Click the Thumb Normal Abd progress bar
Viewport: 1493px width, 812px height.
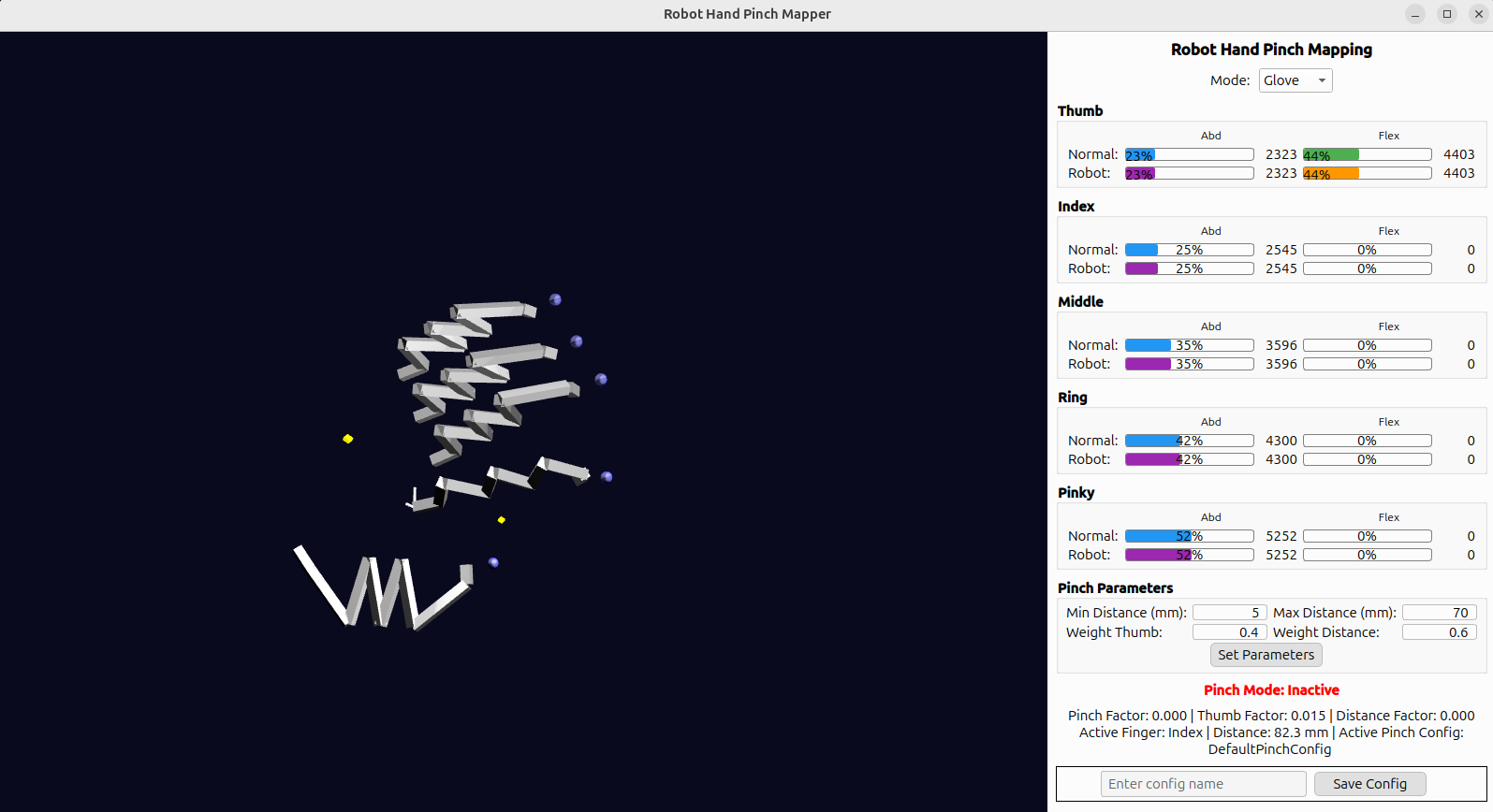pyautogui.click(x=1190, y=154)
